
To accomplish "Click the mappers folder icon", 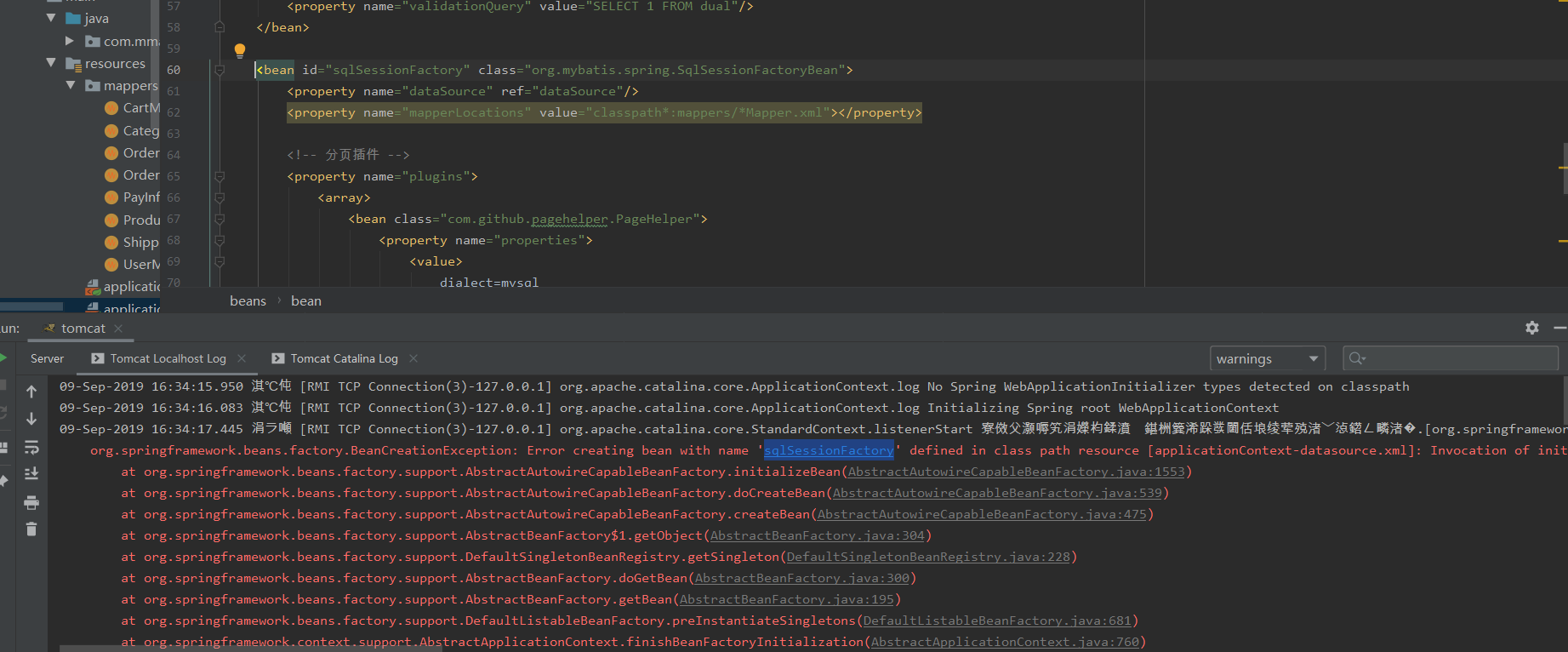I will click(x=93, y=85).
